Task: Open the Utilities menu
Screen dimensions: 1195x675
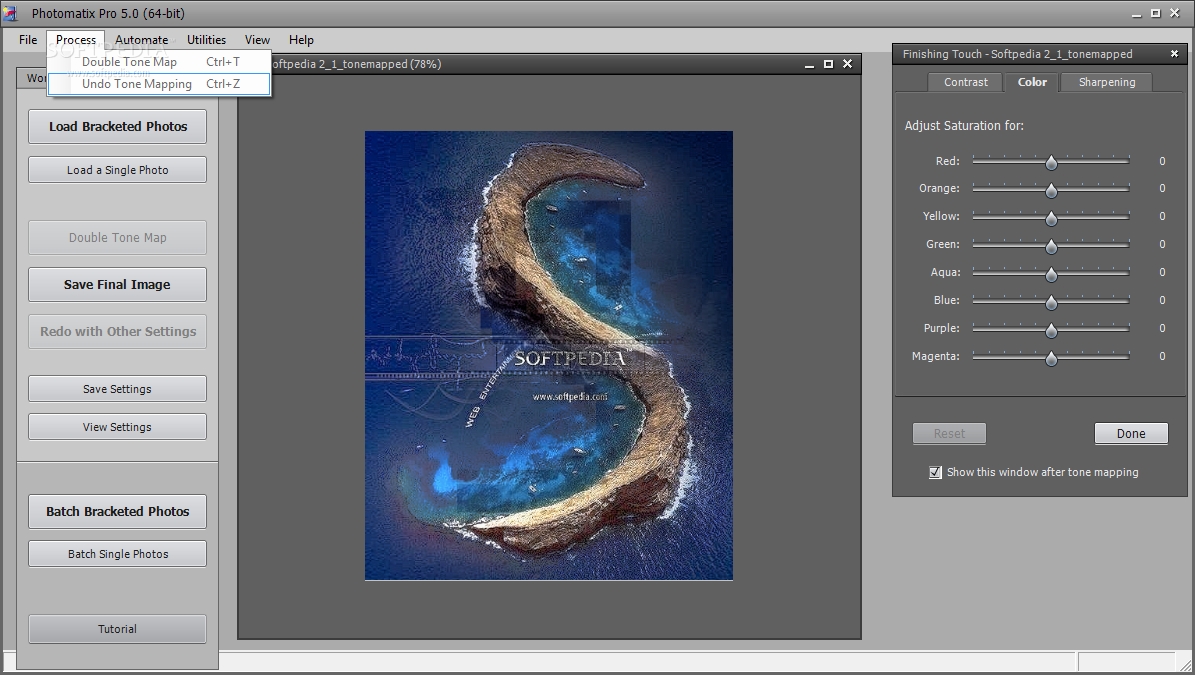Action: (206, 40)
